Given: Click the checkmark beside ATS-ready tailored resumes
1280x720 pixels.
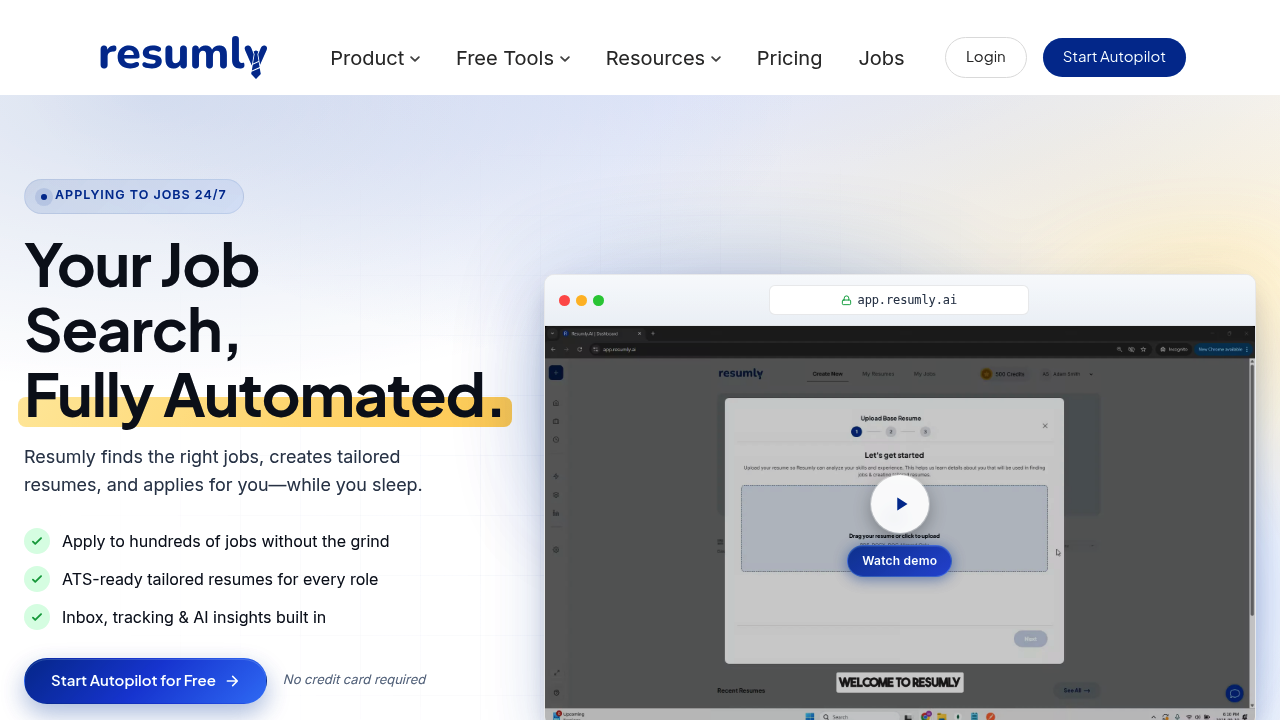Looking at the screenshot, I should point(37,579).
